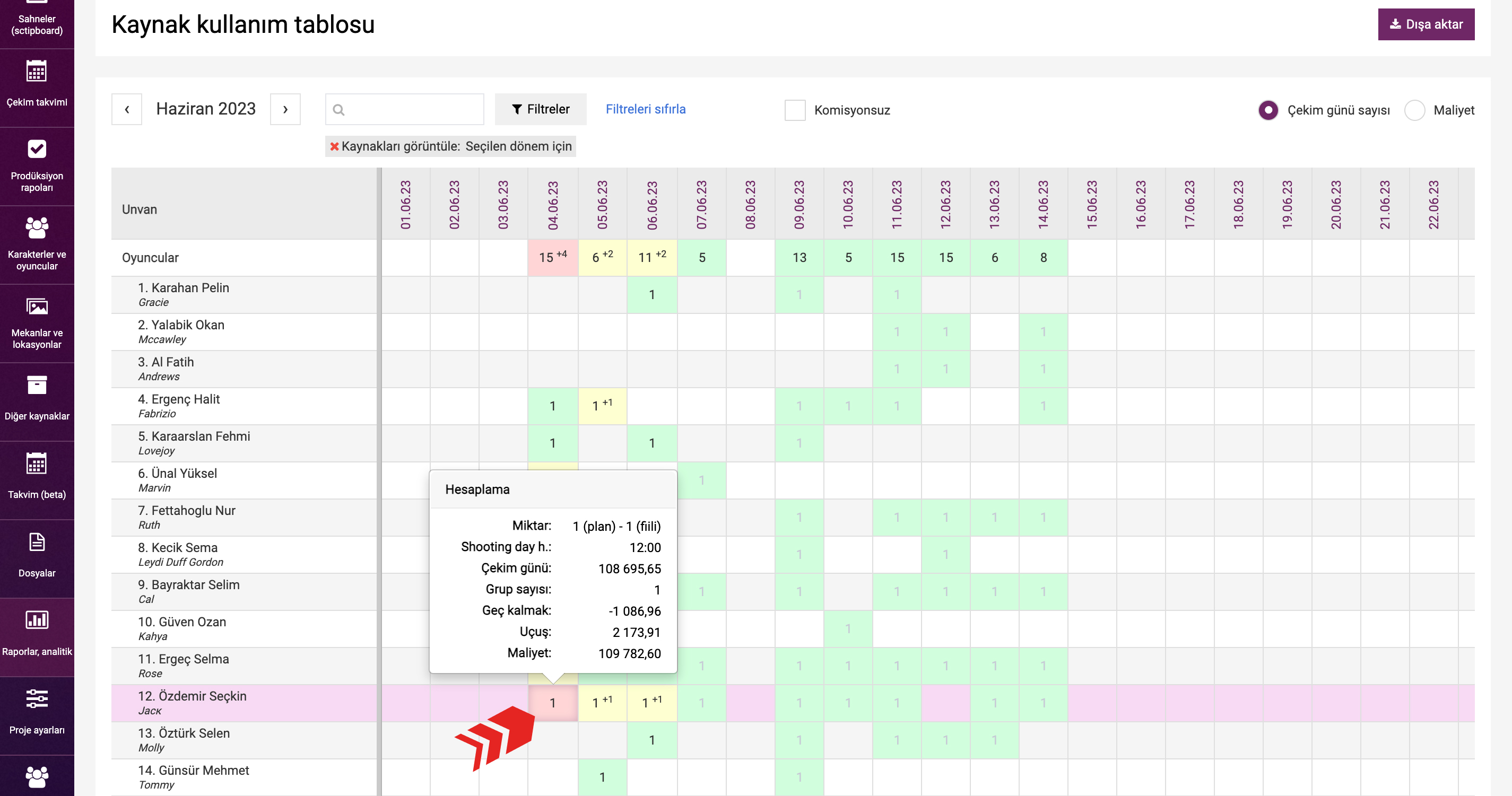The image size is (1512, 796).
Task: Click Oyuncular total 6 +2 cell
Action: pos(602,258)
